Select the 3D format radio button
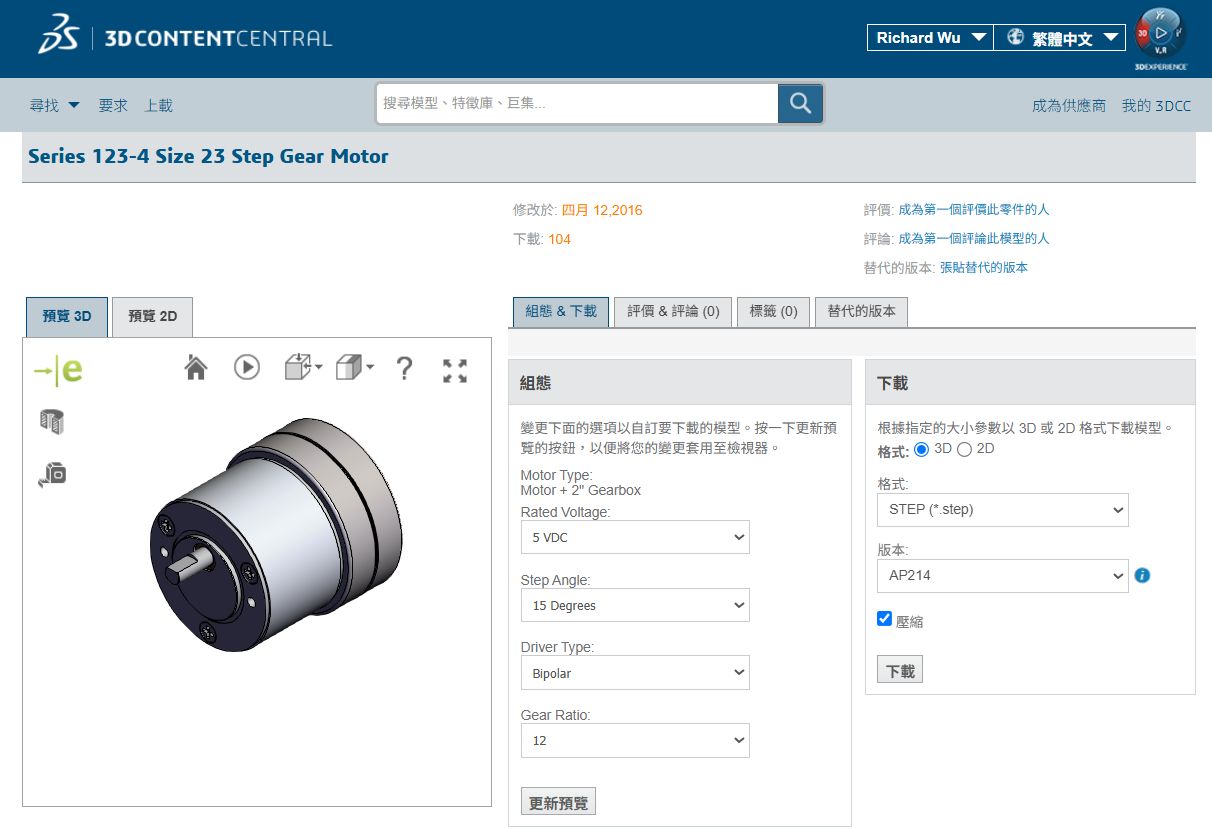 [x=921, y=449]
